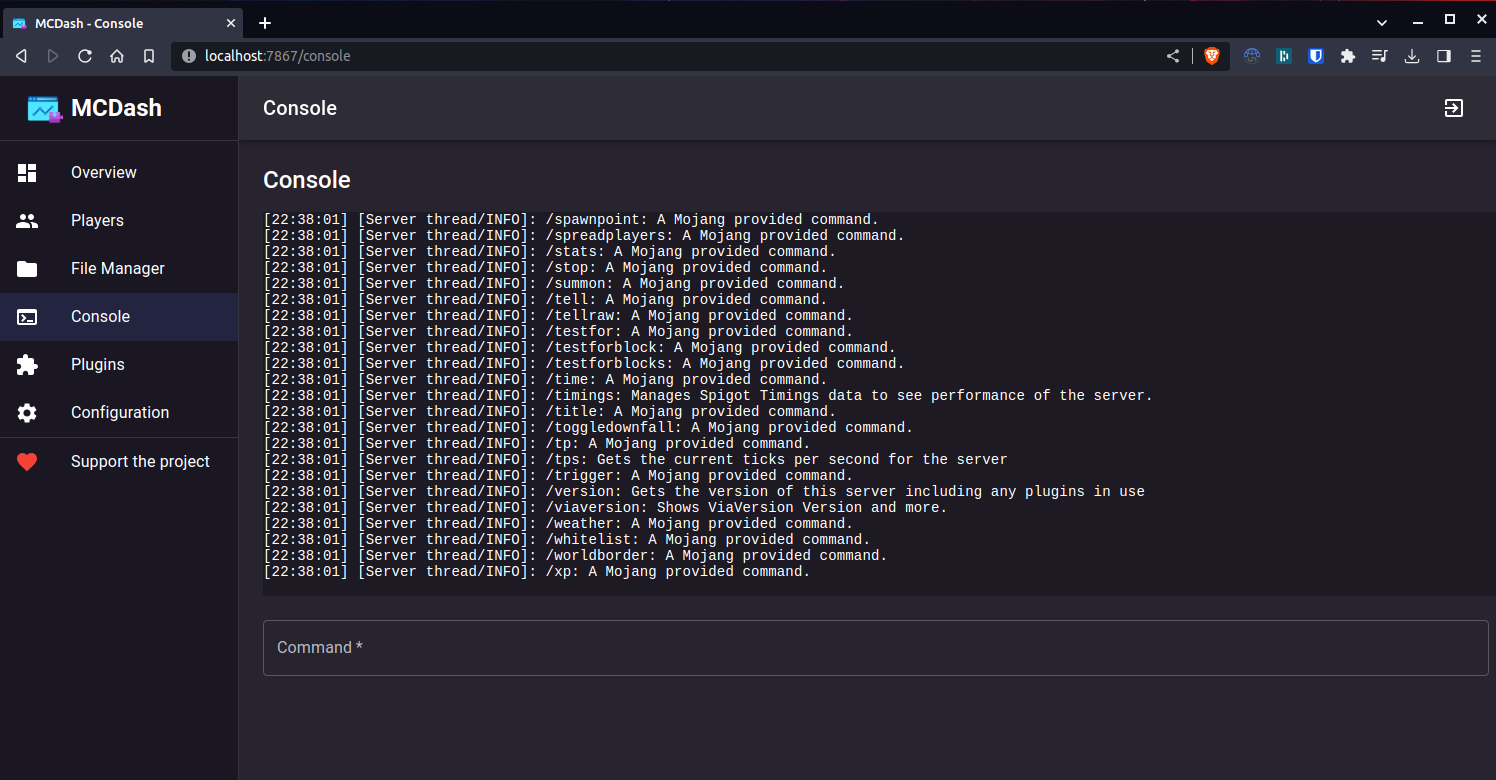Open the media playlist control icon
The width and height of the screenshot is (1496, 780).
(1380, 57)
